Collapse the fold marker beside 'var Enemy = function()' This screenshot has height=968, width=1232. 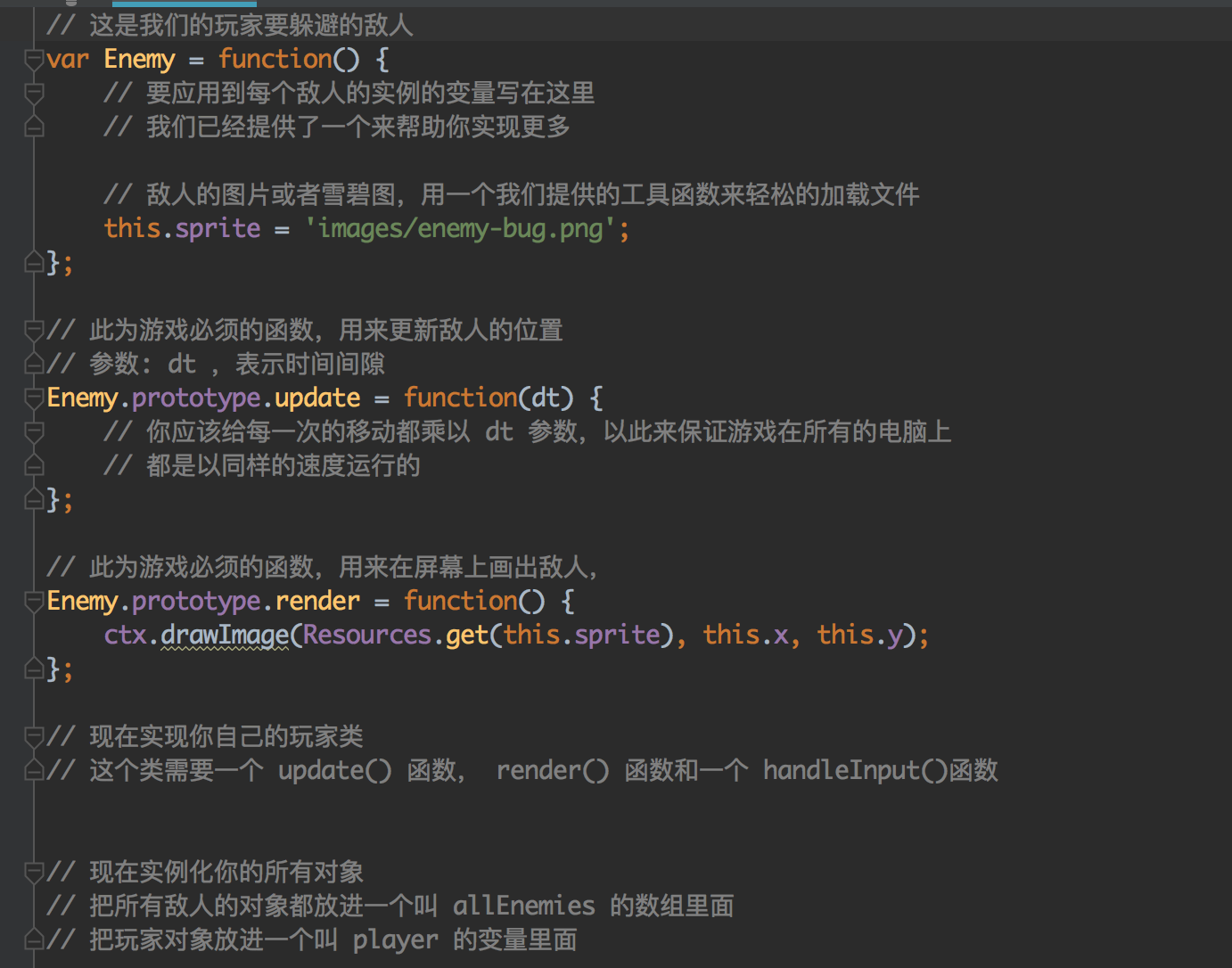point(34,60)
